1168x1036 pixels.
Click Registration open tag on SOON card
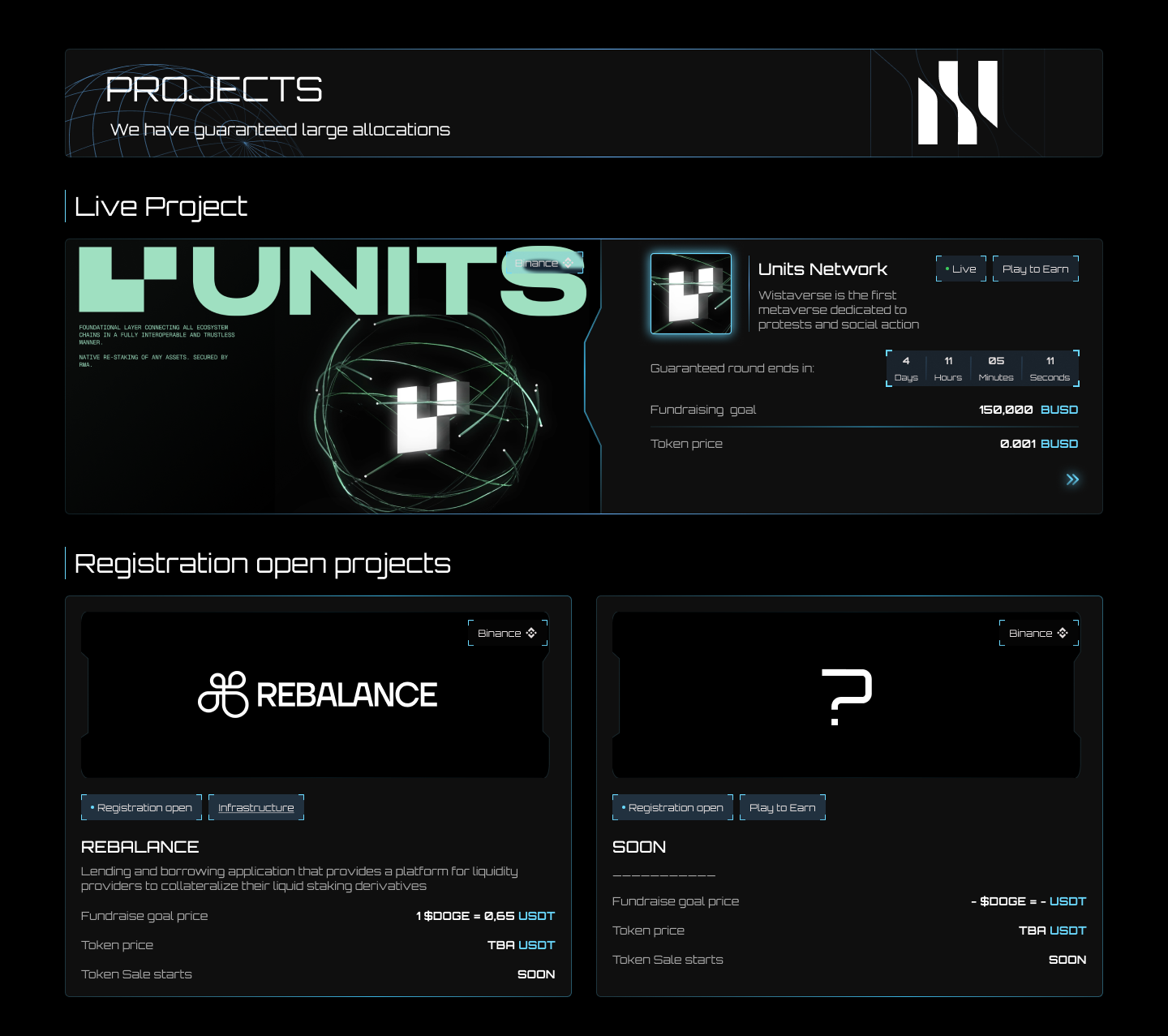pyautogui.click(x=672, y=807)
